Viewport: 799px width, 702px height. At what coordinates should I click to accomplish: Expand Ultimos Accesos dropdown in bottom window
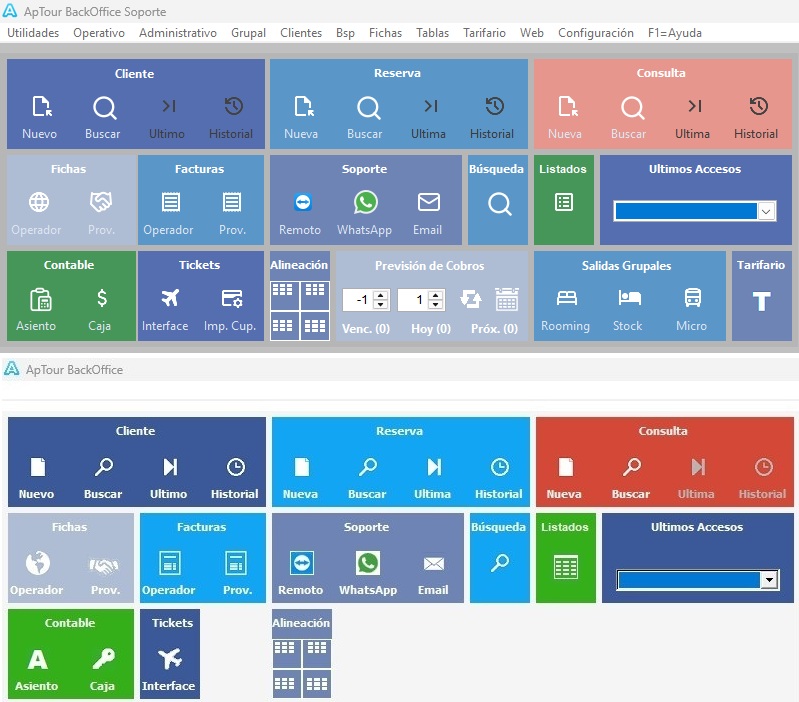(769, 580)
